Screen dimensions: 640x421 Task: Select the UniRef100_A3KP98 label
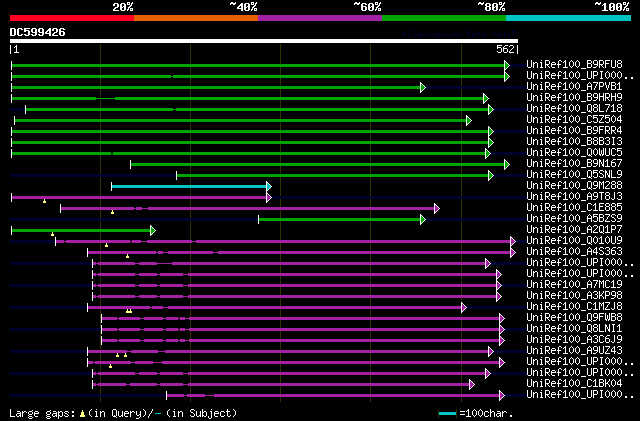(x=574, y=296)
